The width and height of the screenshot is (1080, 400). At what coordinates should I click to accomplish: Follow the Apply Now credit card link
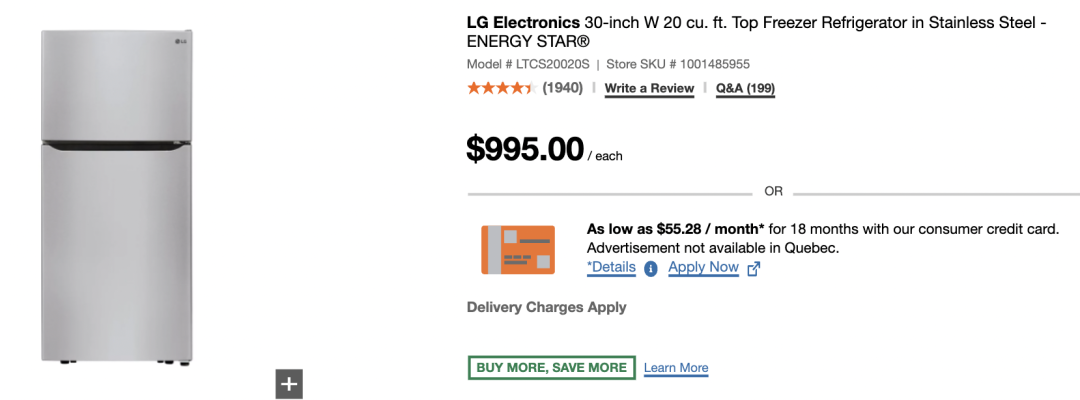[x=703, y=267]
